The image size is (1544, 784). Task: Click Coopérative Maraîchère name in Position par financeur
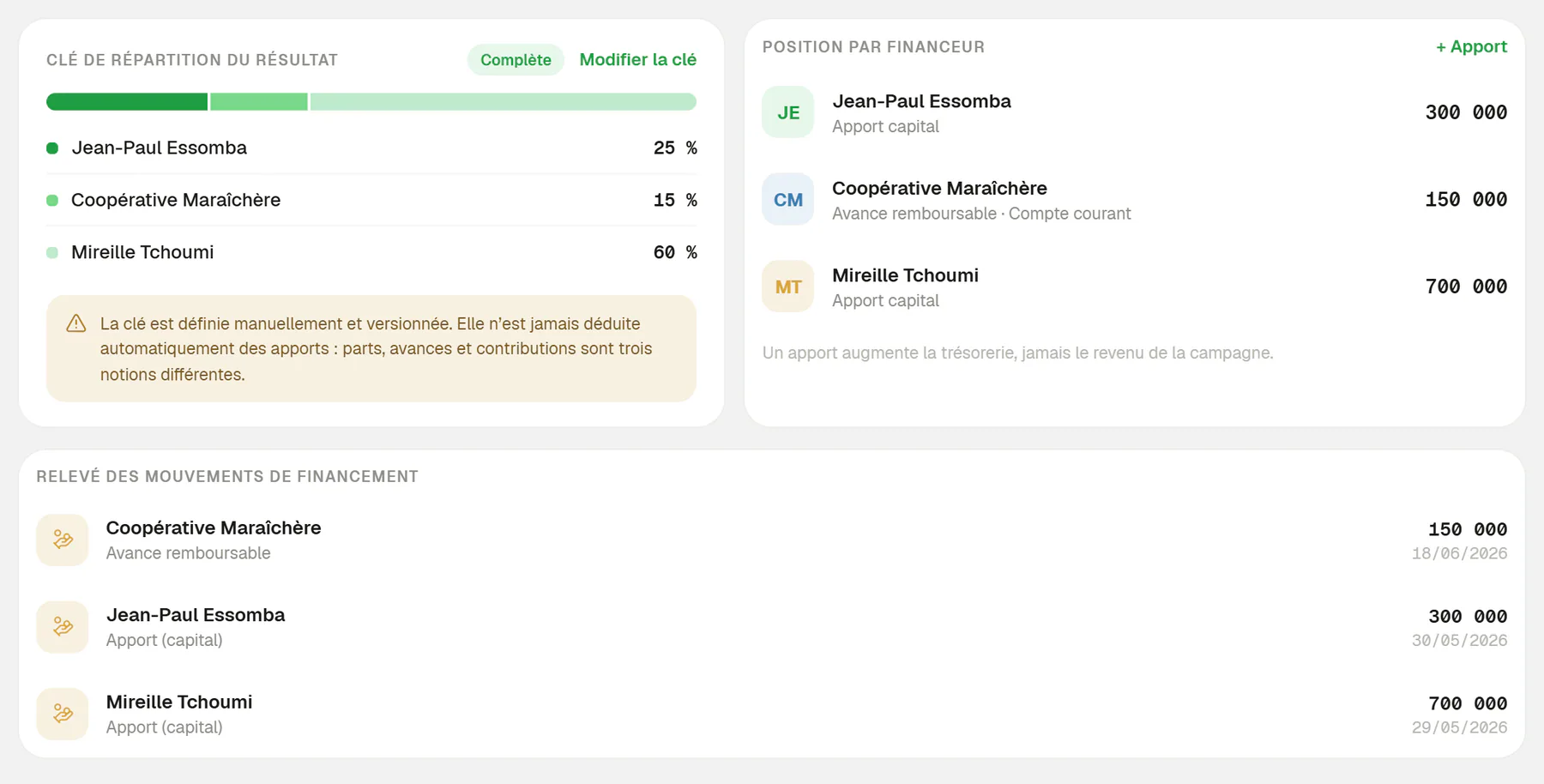point(939,188)
